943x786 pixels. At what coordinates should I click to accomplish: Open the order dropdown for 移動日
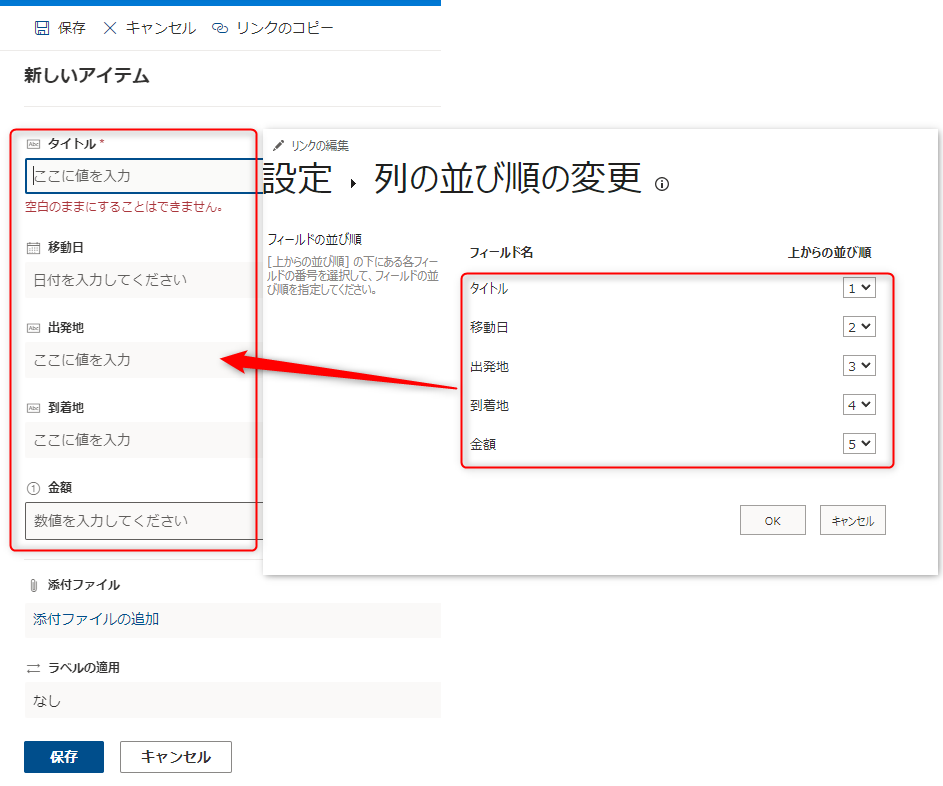coord(859,327)
